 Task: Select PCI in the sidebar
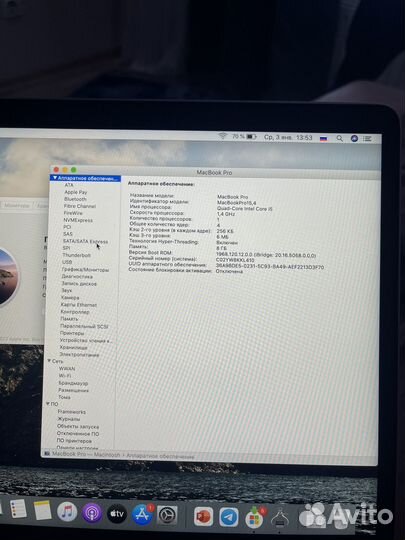coord(67,227)
